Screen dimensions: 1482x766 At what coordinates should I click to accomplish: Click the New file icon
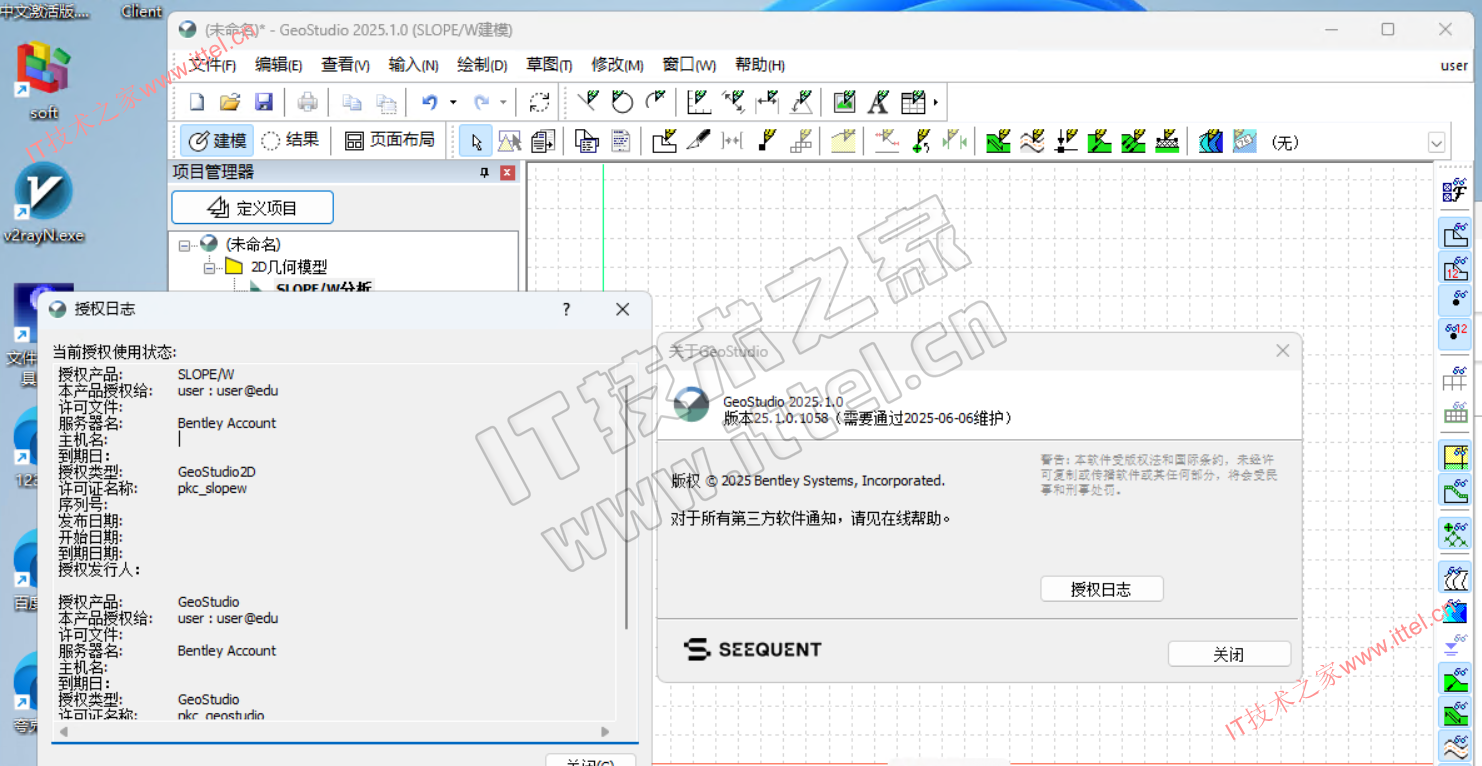(x=197, y=102)
